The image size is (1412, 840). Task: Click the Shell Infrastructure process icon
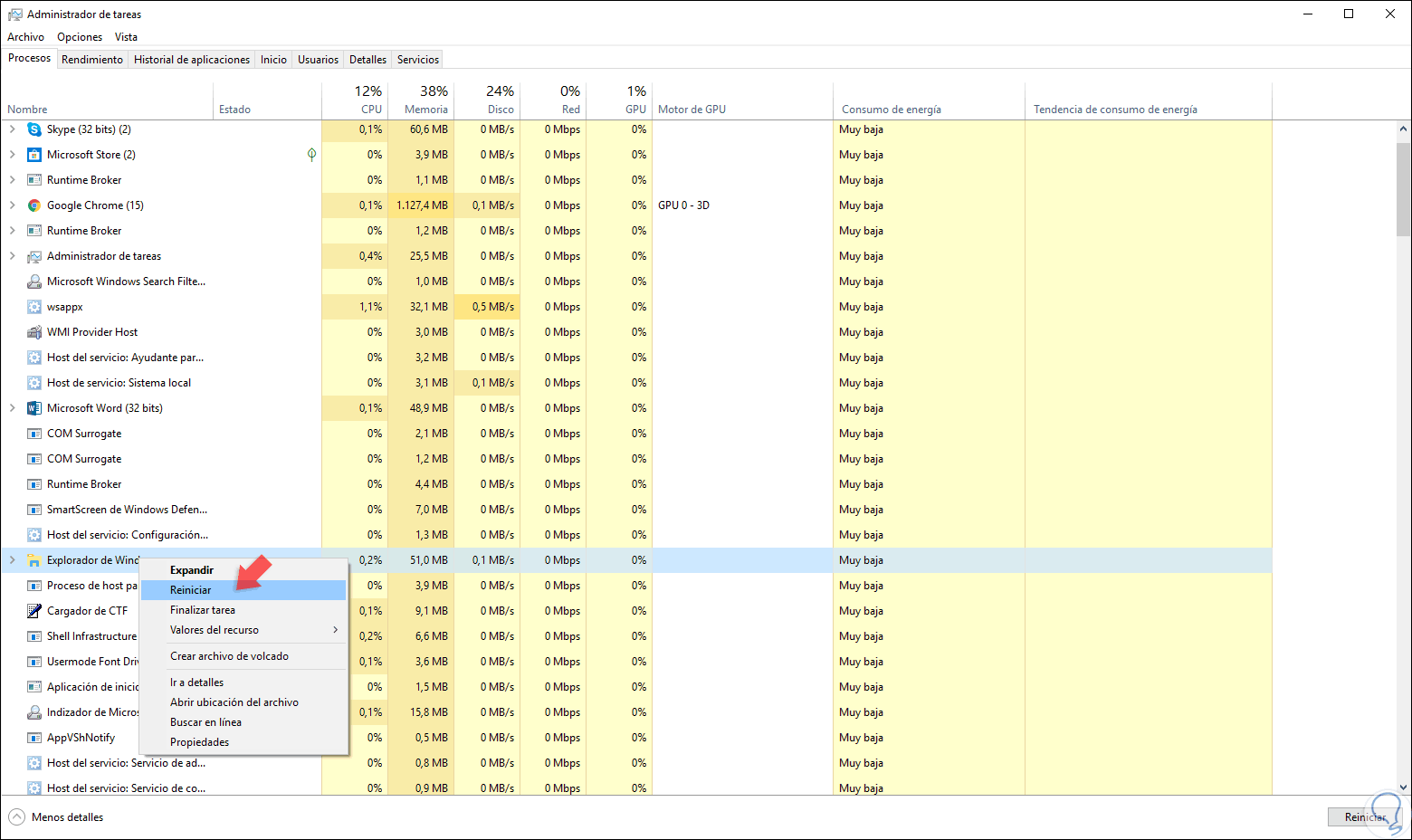click(34, 636)
